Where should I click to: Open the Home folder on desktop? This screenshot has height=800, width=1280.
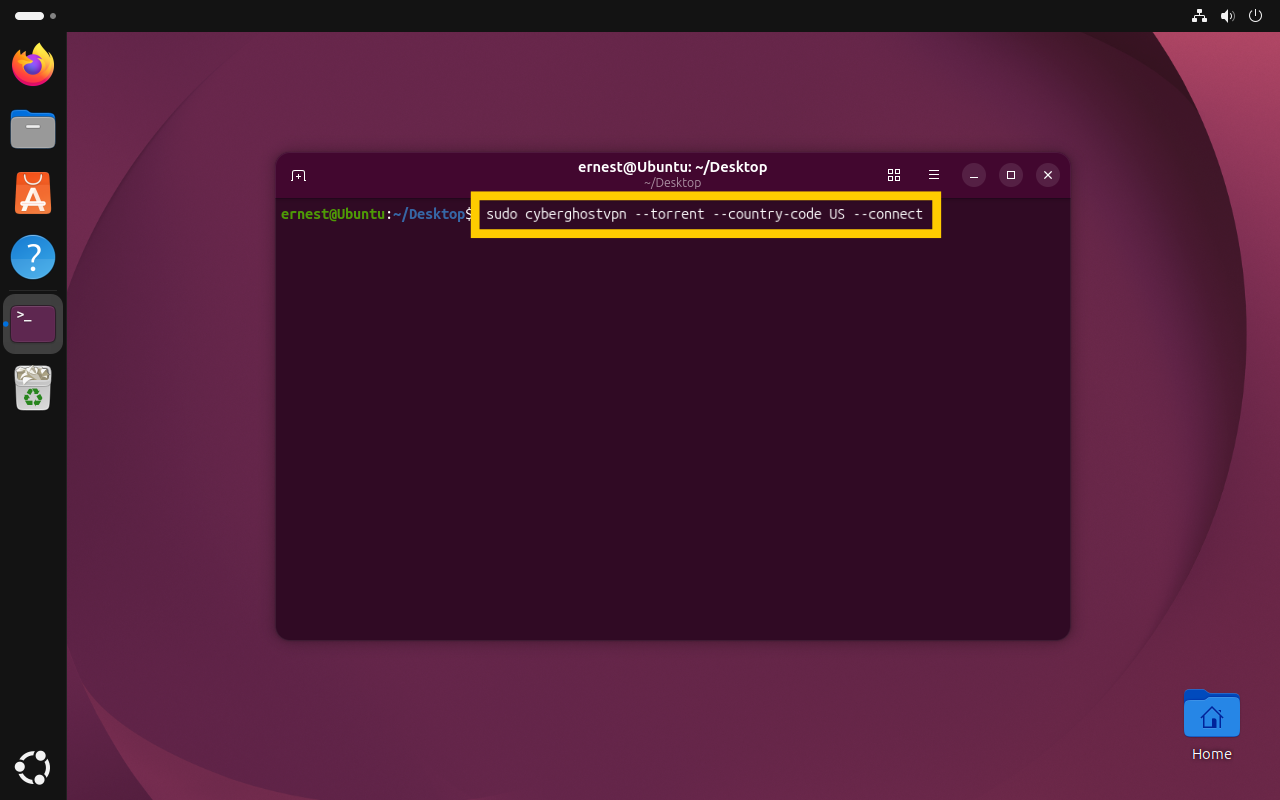(x=1212, y=714)
